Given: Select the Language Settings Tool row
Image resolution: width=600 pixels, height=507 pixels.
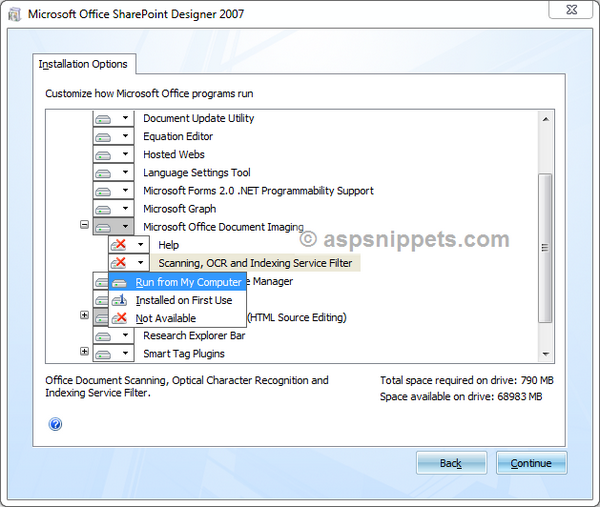Looking at the screenshot, I should click(x=197, y=173).
